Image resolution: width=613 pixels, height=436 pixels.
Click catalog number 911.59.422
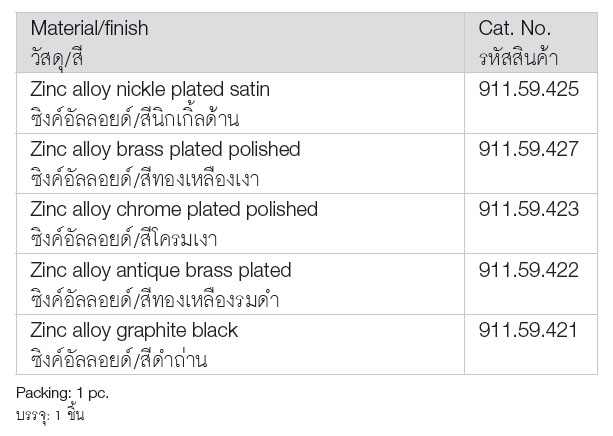click(529, 270)
